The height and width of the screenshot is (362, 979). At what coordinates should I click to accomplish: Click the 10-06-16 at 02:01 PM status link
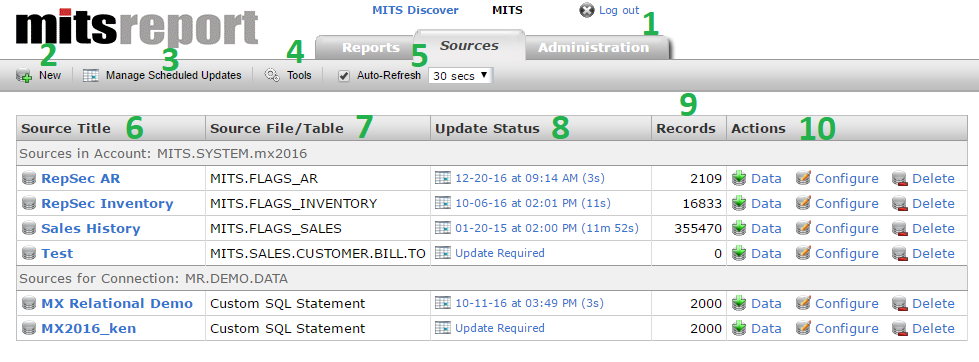pos(533,203)
